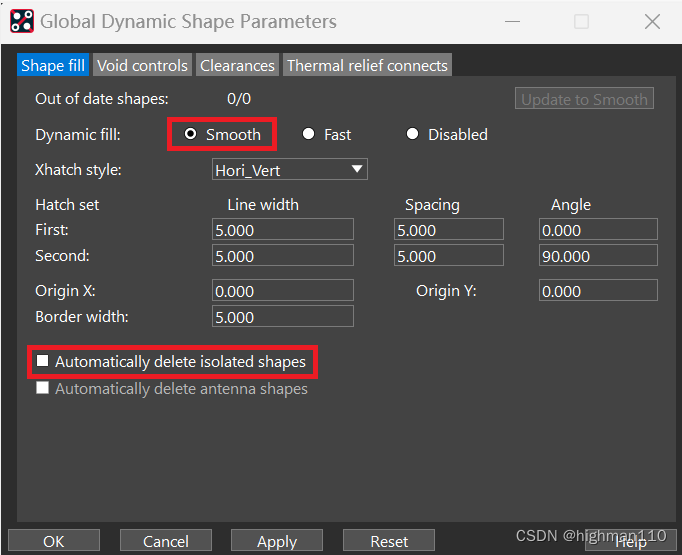
Task: Select the Smooth dynamic fill option
Action: pyautogui.click(x=191, y=134)
